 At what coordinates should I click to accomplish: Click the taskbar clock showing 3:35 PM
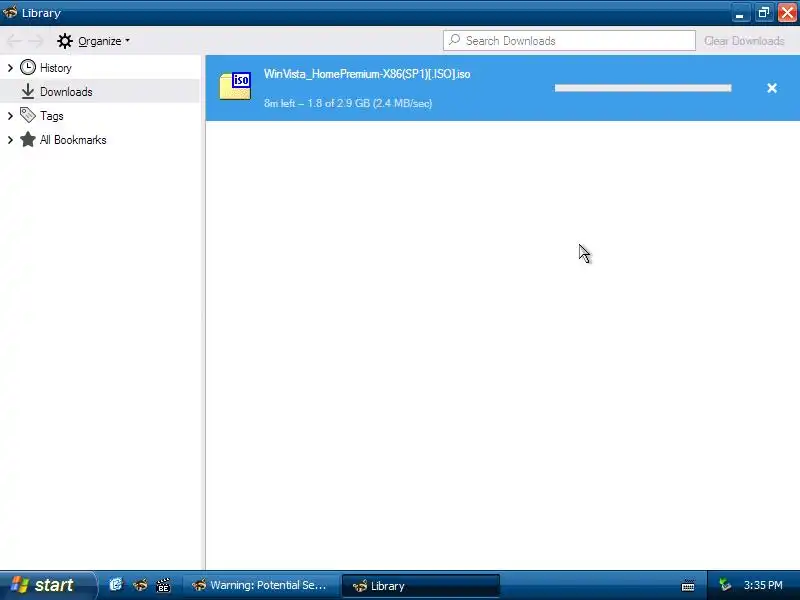tap(763, 585)
